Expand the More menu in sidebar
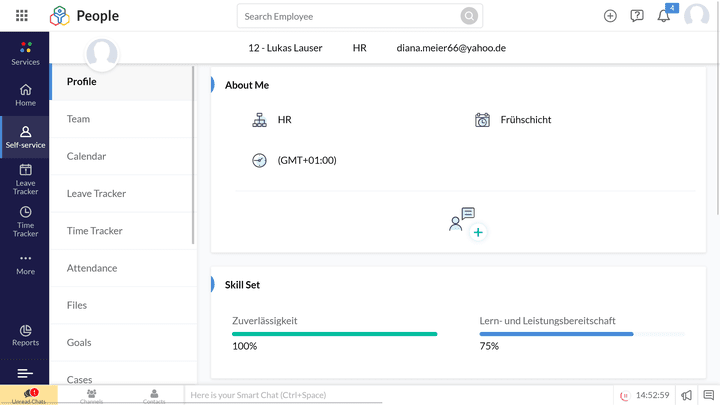This screenshot has width=720, height=405. (25, 263)
